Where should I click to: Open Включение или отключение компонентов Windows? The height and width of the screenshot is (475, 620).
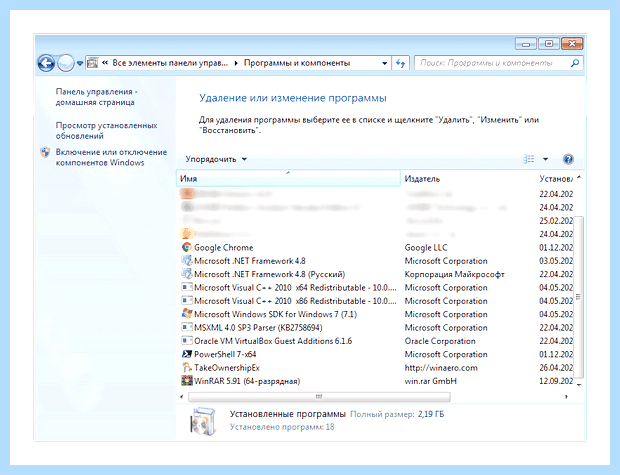[x=111, y=157]
